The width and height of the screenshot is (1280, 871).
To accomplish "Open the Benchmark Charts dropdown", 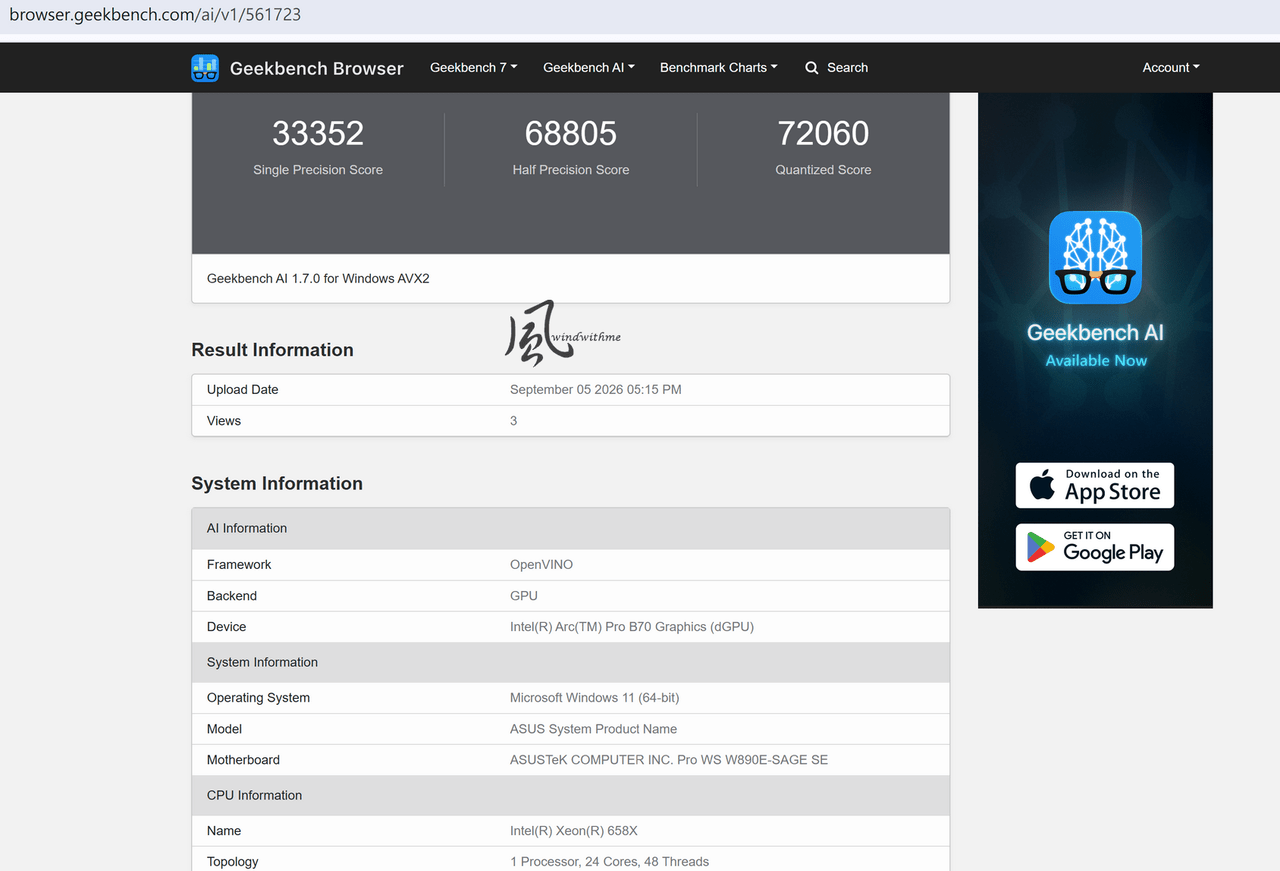I will pos(719,68).
